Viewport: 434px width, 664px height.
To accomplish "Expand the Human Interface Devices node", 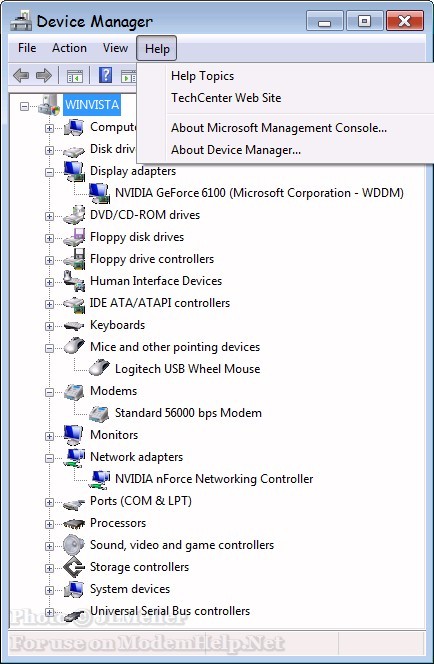I will coord(50,282).
